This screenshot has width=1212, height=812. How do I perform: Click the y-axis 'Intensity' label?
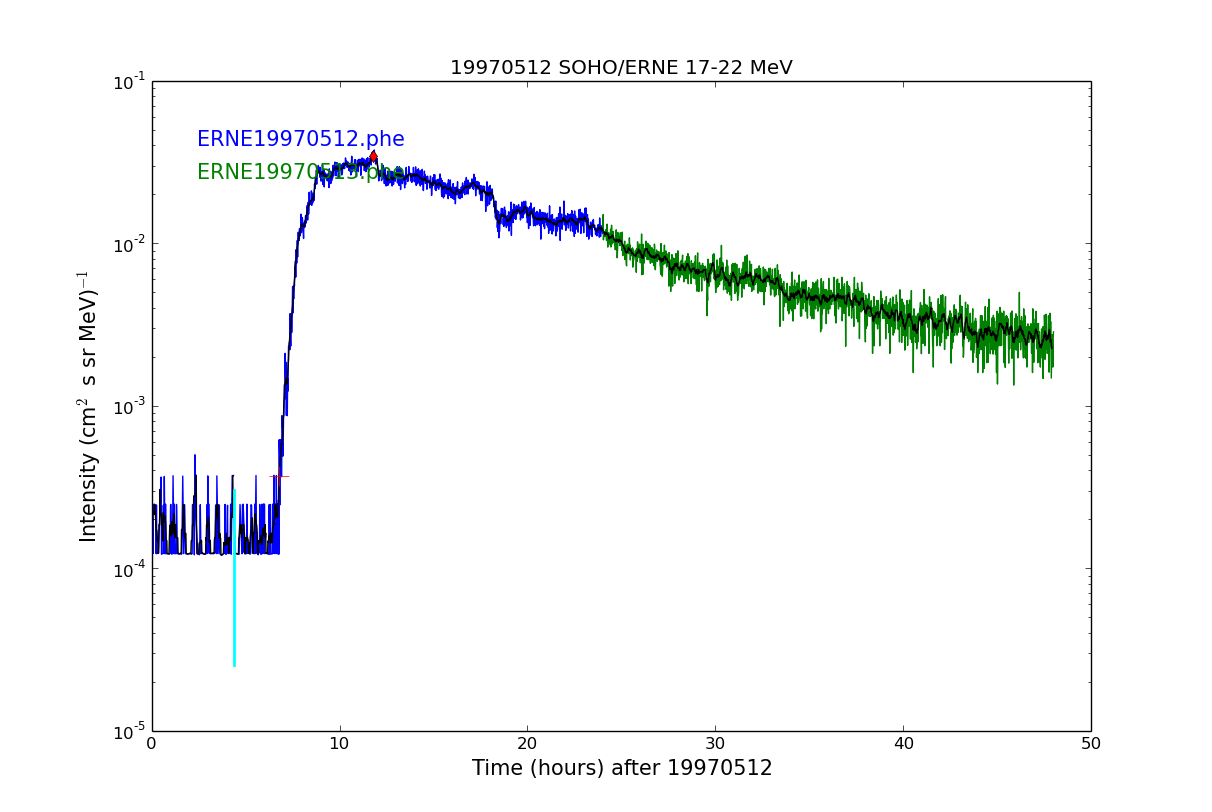point(88,406)
